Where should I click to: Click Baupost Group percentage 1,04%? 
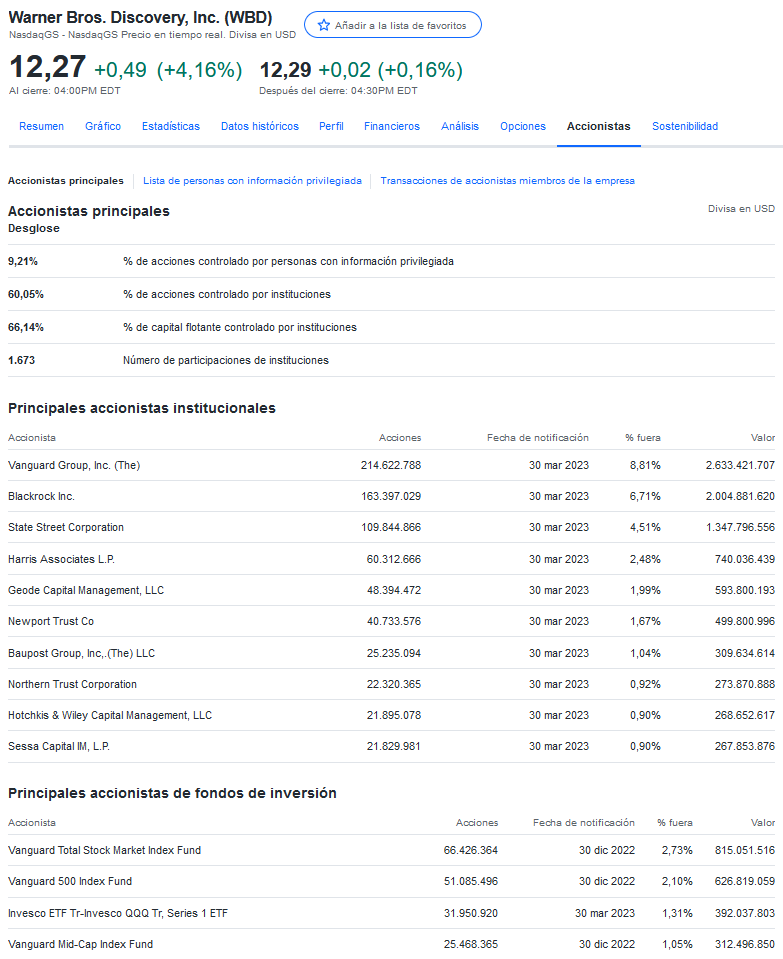pyautogui.click(x=645, y=653)
